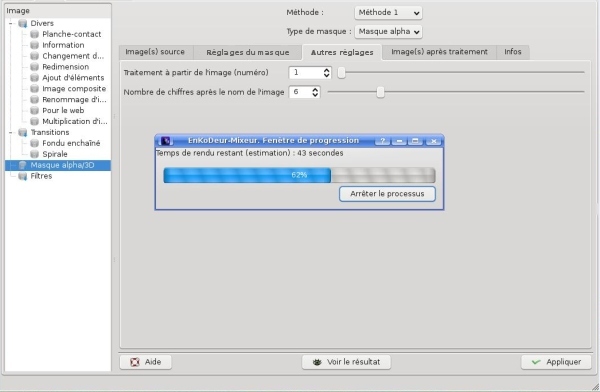600x392 pixels.
Task: Click the starting image number field
Action: pyautogui.click(x=306, y=73)
